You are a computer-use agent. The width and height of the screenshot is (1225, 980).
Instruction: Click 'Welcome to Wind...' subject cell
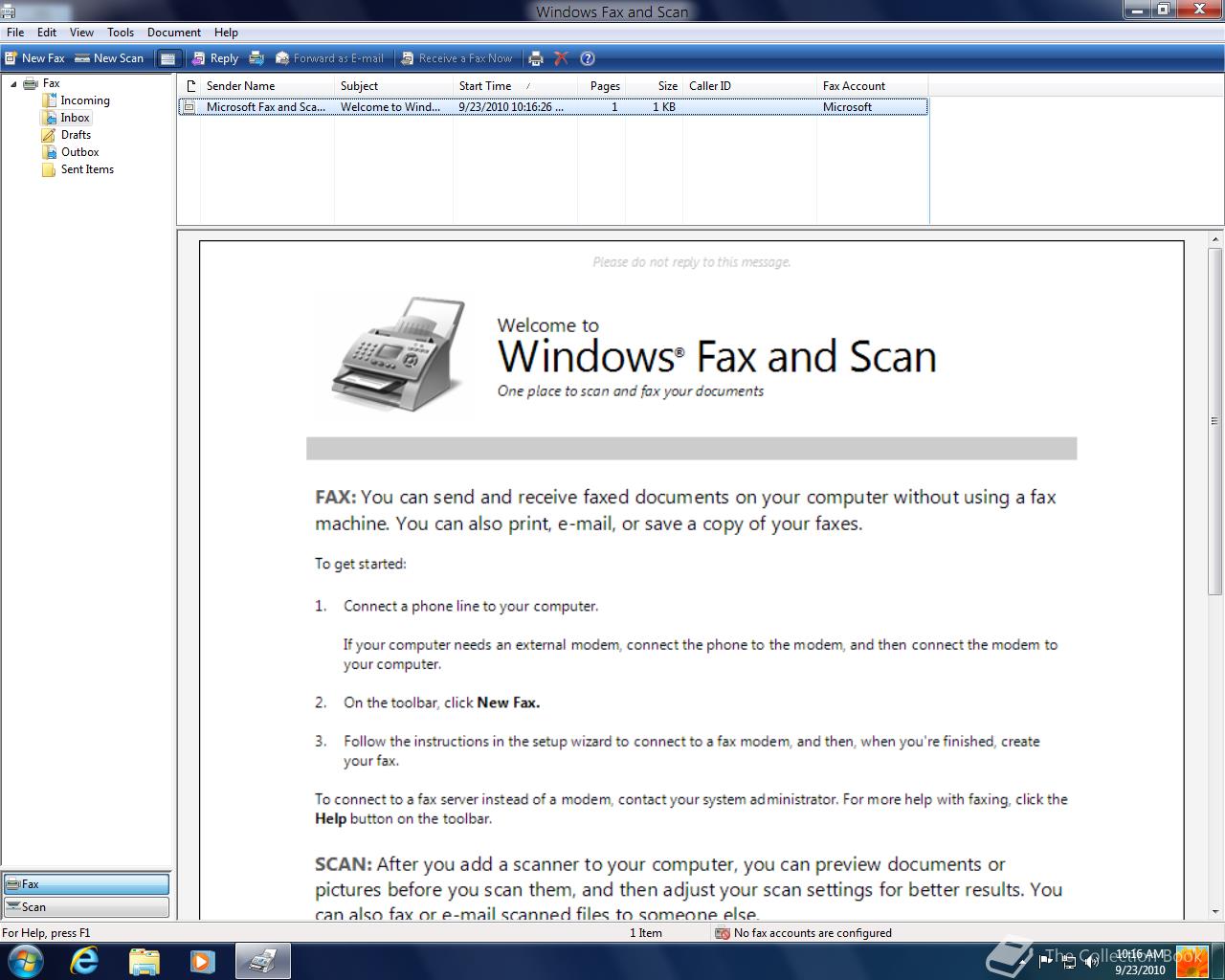390,107
